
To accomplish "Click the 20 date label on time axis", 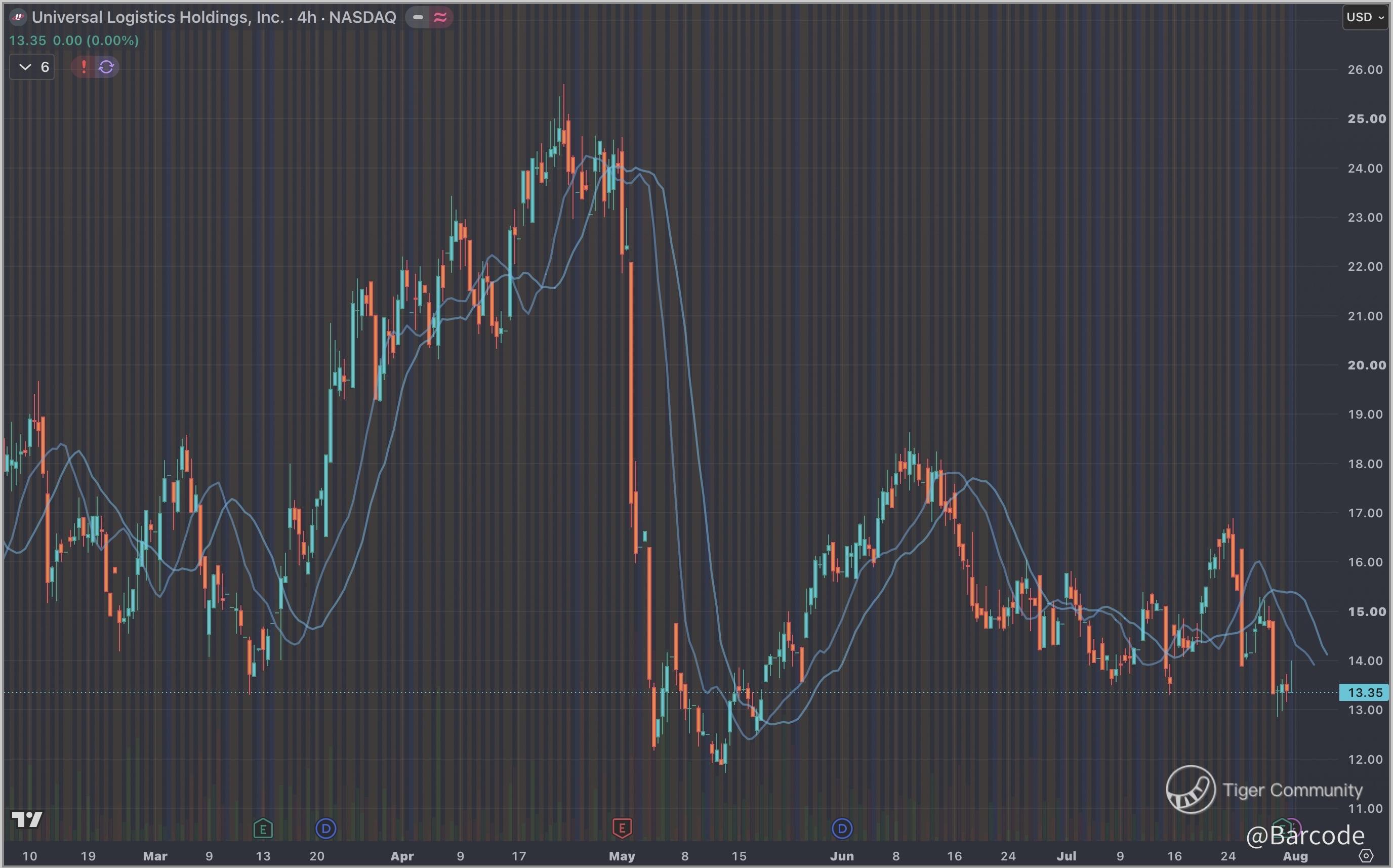I will coord(317,856).
